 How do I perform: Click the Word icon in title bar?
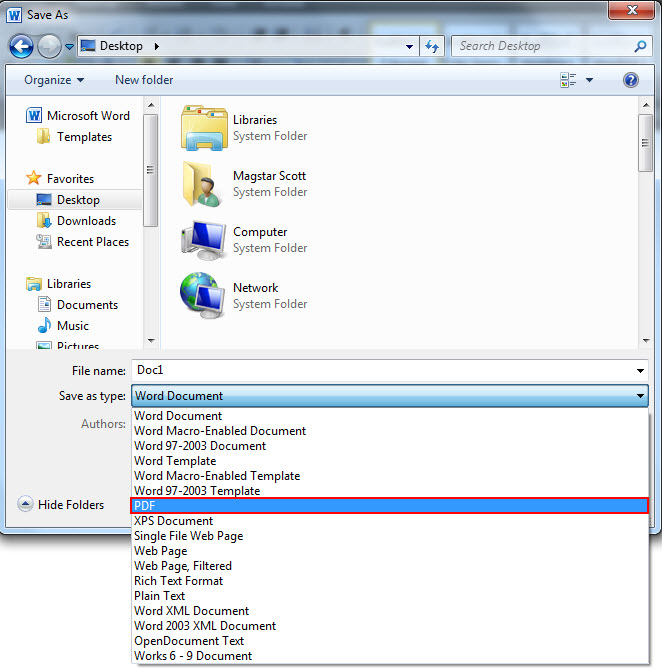14,15
